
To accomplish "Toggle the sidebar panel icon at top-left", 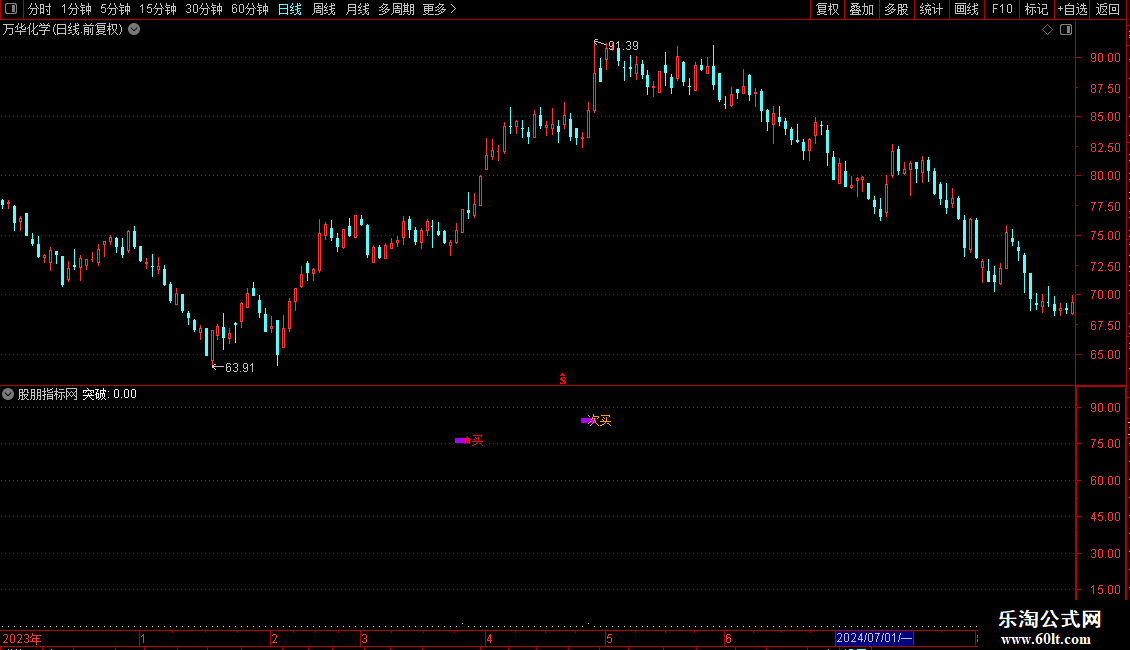I will (x=11, y=9).
